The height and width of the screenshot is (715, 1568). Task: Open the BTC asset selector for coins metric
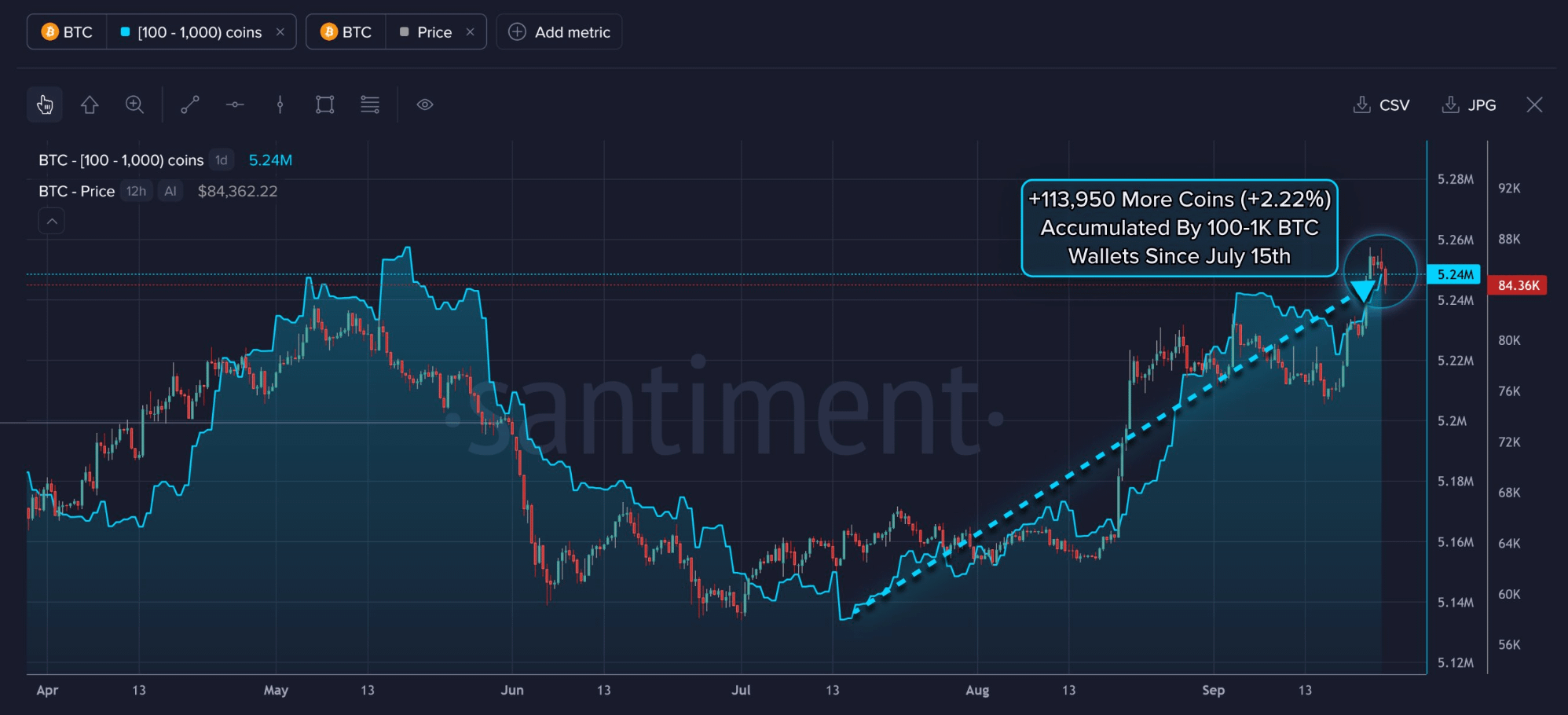(67, 32)
